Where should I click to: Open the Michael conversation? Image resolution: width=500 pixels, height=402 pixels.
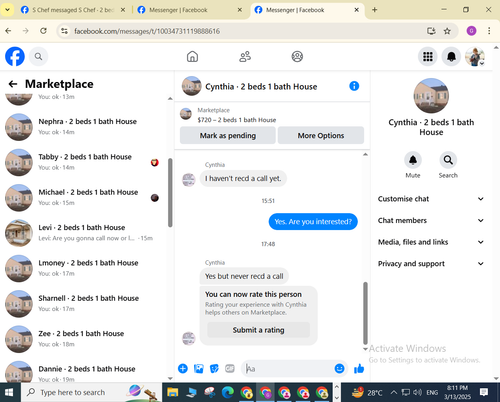pos(83,197)
